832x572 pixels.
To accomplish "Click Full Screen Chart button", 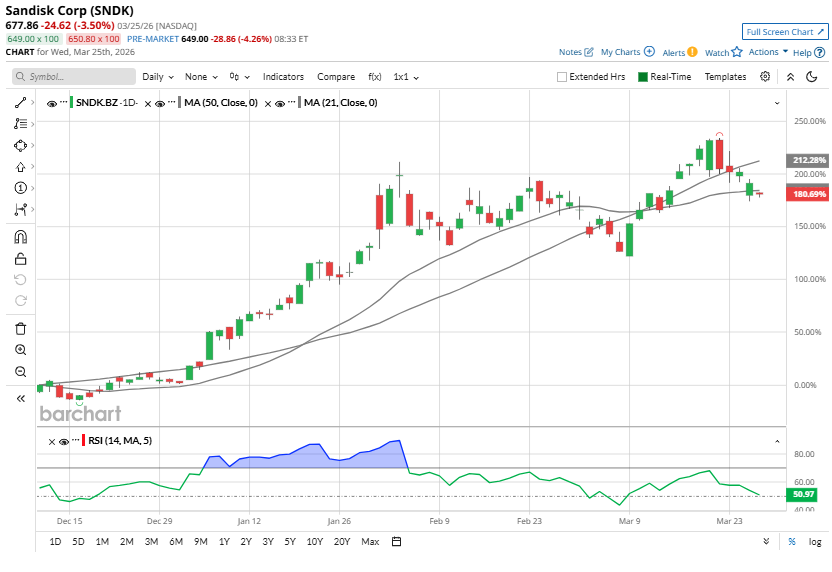I will pos(785,32).
